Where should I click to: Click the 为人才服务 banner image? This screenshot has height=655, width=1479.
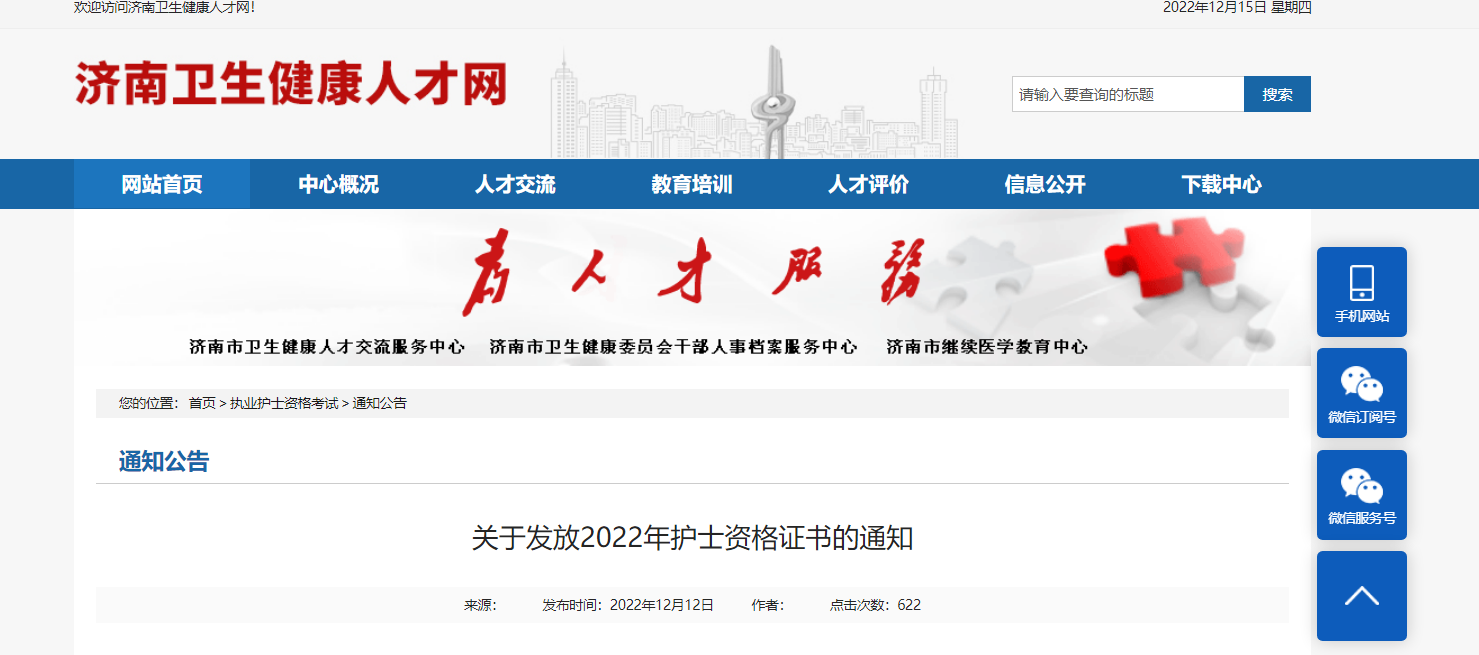coord(692,287)
